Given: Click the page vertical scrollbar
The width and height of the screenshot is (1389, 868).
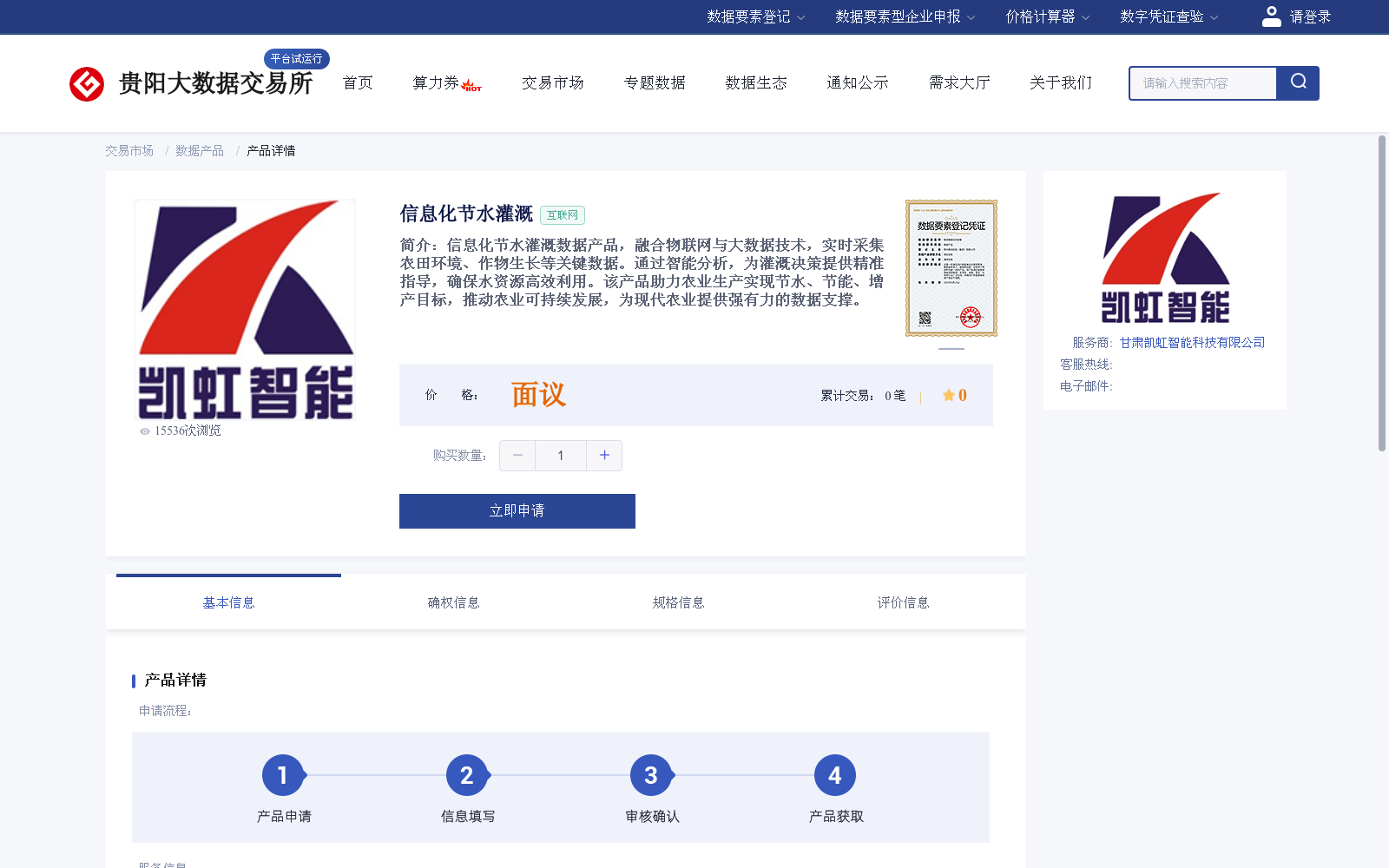Looking at the screenshot, I should tap(1382, 293).
